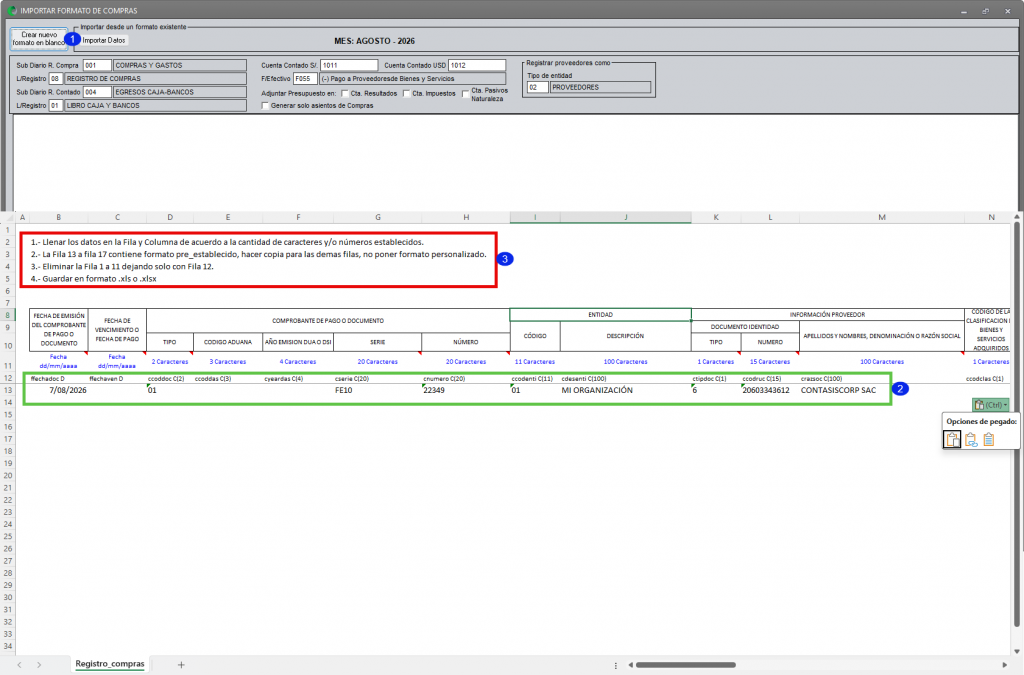Image resolution: width=1024 pixels, height=675 pixels.
Task: Check the Cta. Pasivos Naturaleza checkbox
Action: pyautogui.click(x=465, y=94)
